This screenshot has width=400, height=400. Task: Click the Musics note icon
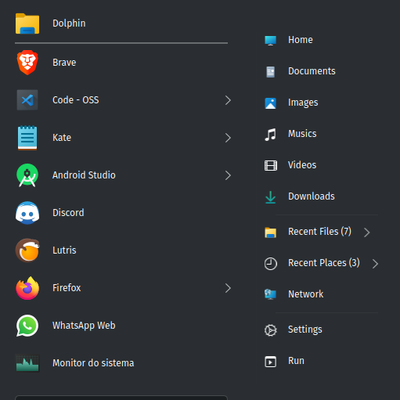[x=270, y=134]
